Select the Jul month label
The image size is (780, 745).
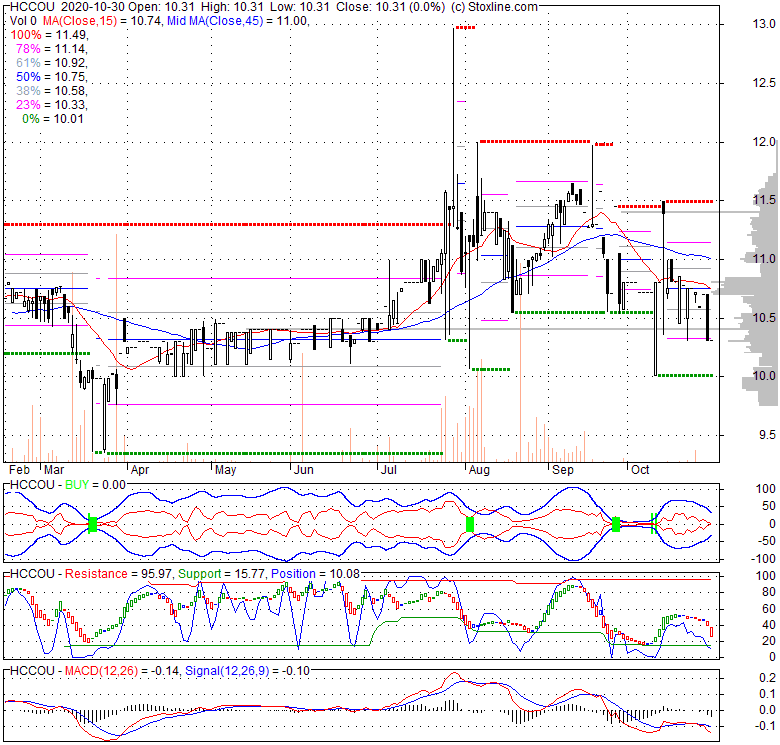coord(389,470)
